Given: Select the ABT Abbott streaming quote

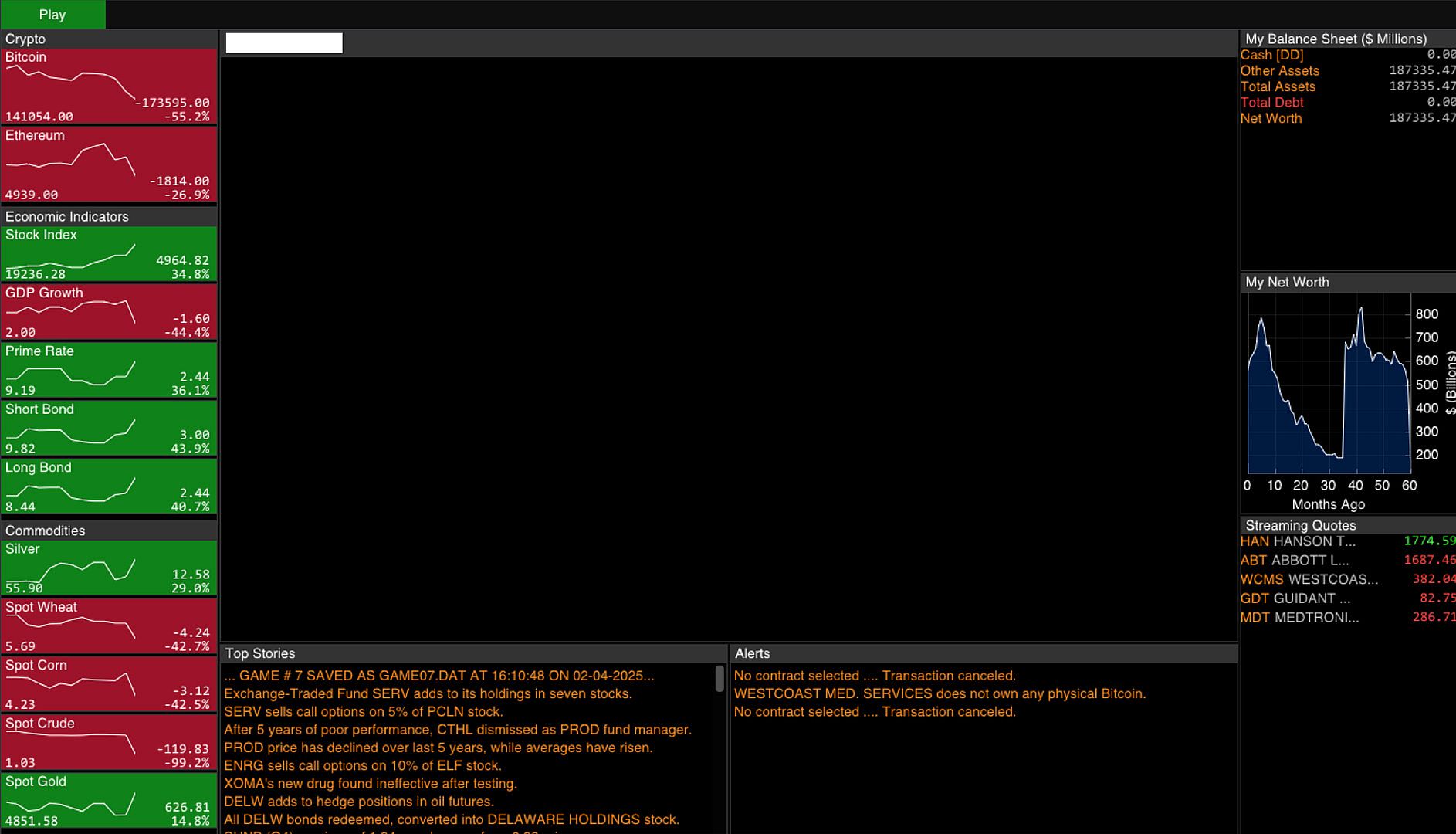Looking at the screenshot, I should 1348,561.
